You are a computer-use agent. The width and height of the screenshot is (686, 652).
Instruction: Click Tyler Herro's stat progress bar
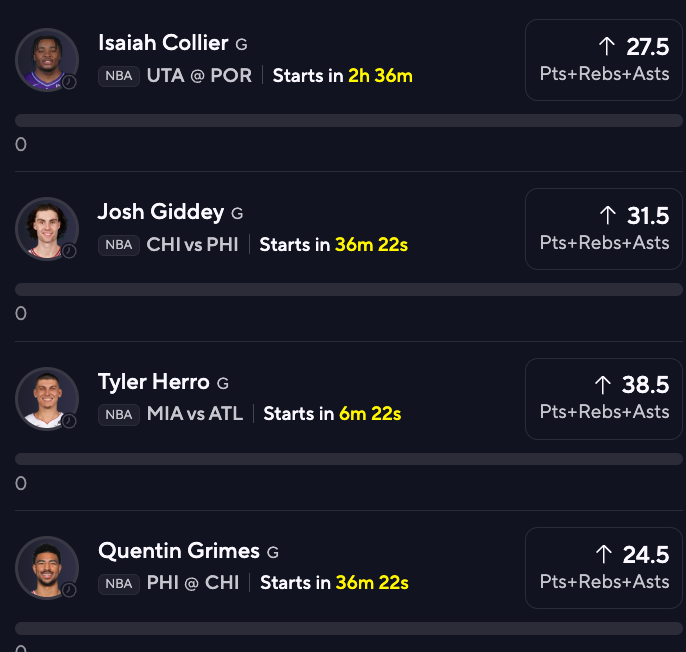(349, 459)
